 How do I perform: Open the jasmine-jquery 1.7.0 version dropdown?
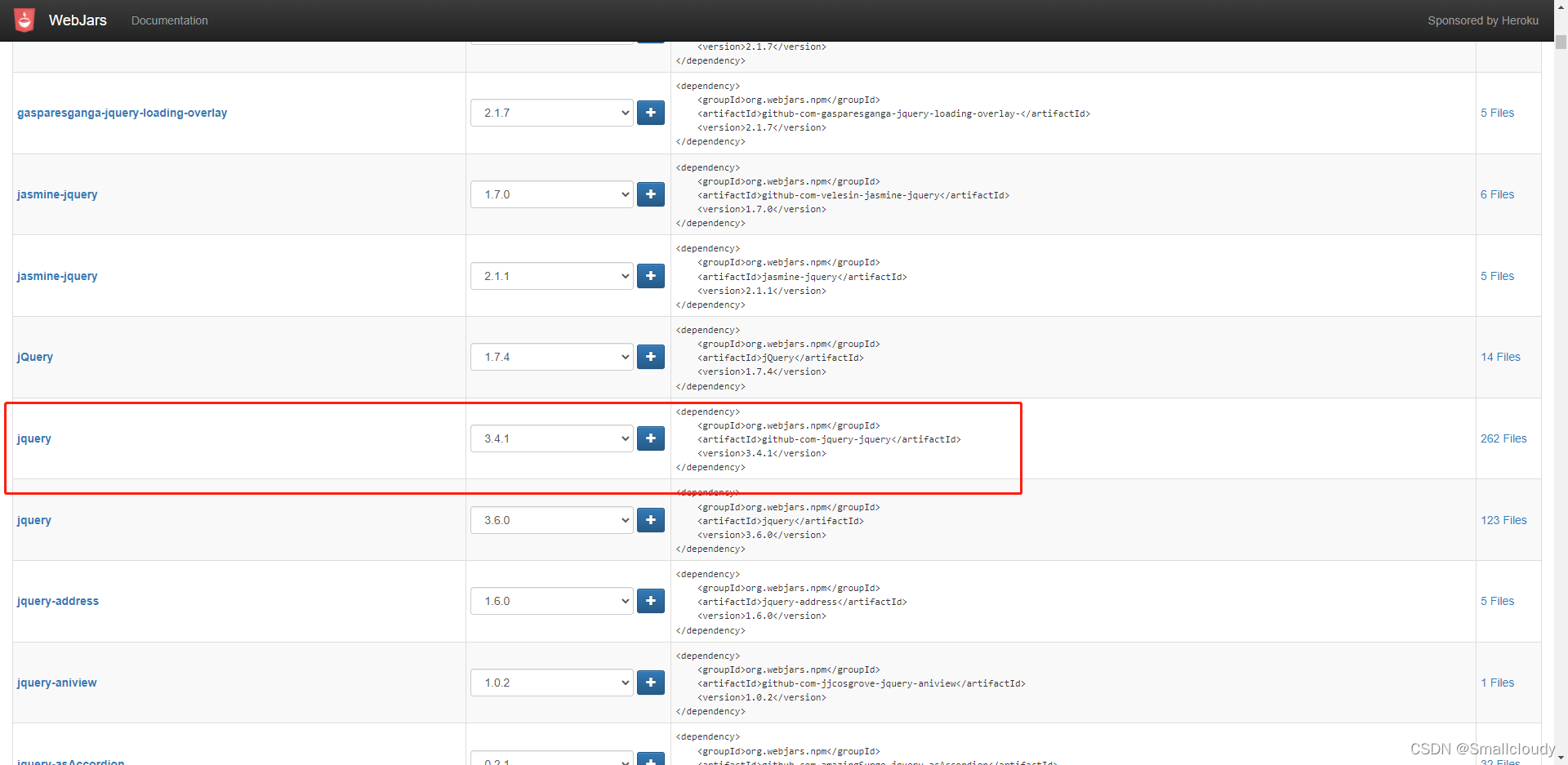point(552,194)
